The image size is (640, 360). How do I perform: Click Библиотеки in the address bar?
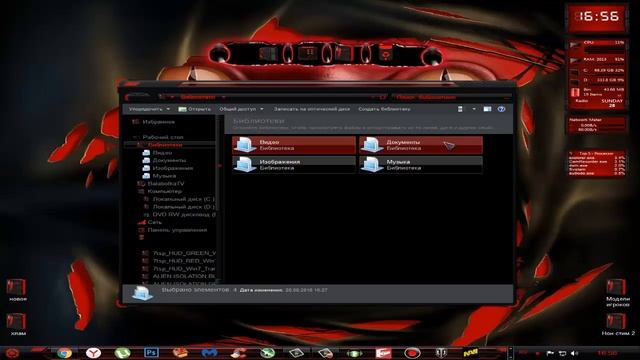(198, 97)
